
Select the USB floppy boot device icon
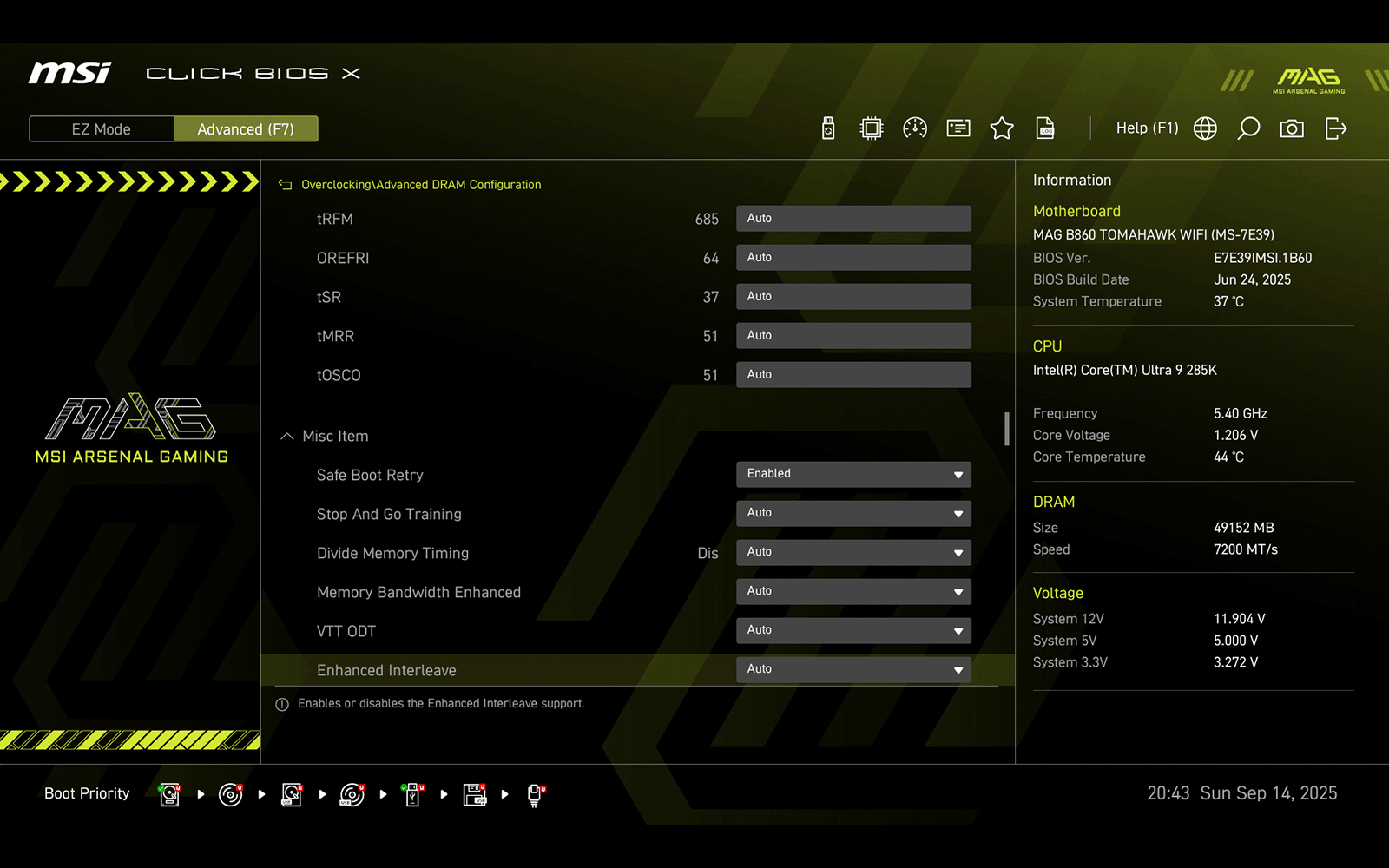point(475,794)
